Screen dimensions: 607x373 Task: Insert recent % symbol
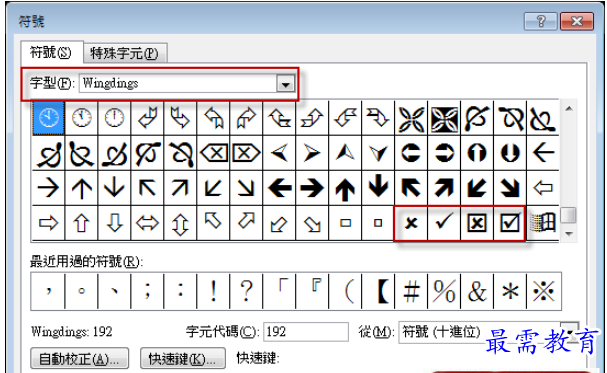click(x=444, y=291)
